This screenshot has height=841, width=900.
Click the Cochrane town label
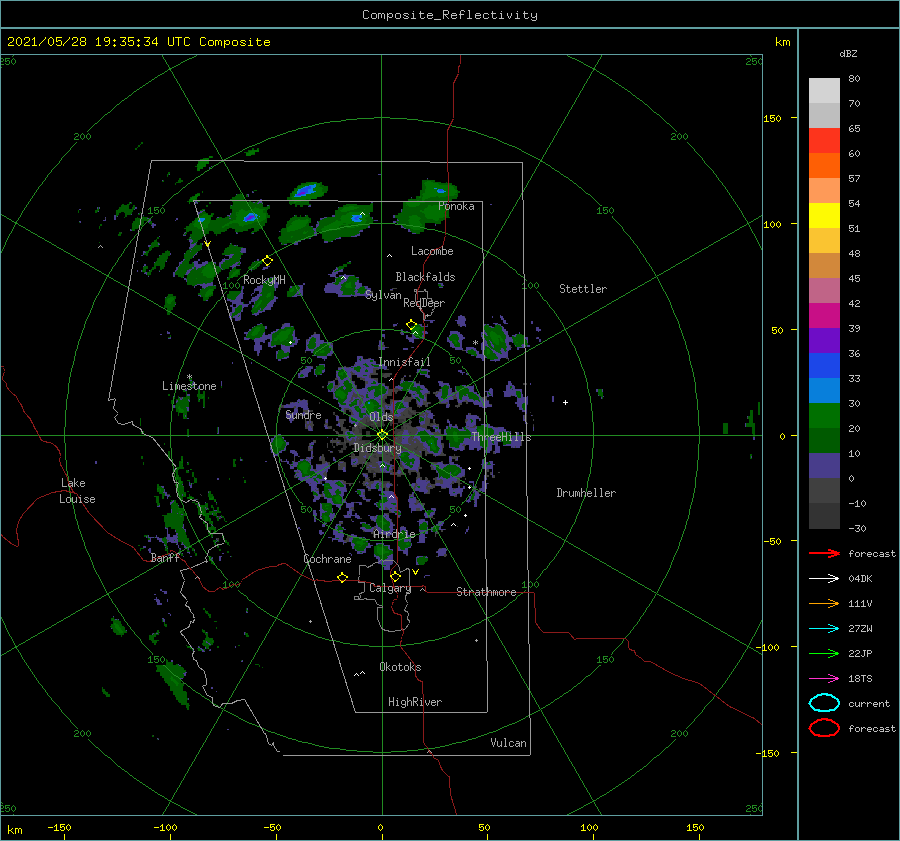(x=327, y=559)
